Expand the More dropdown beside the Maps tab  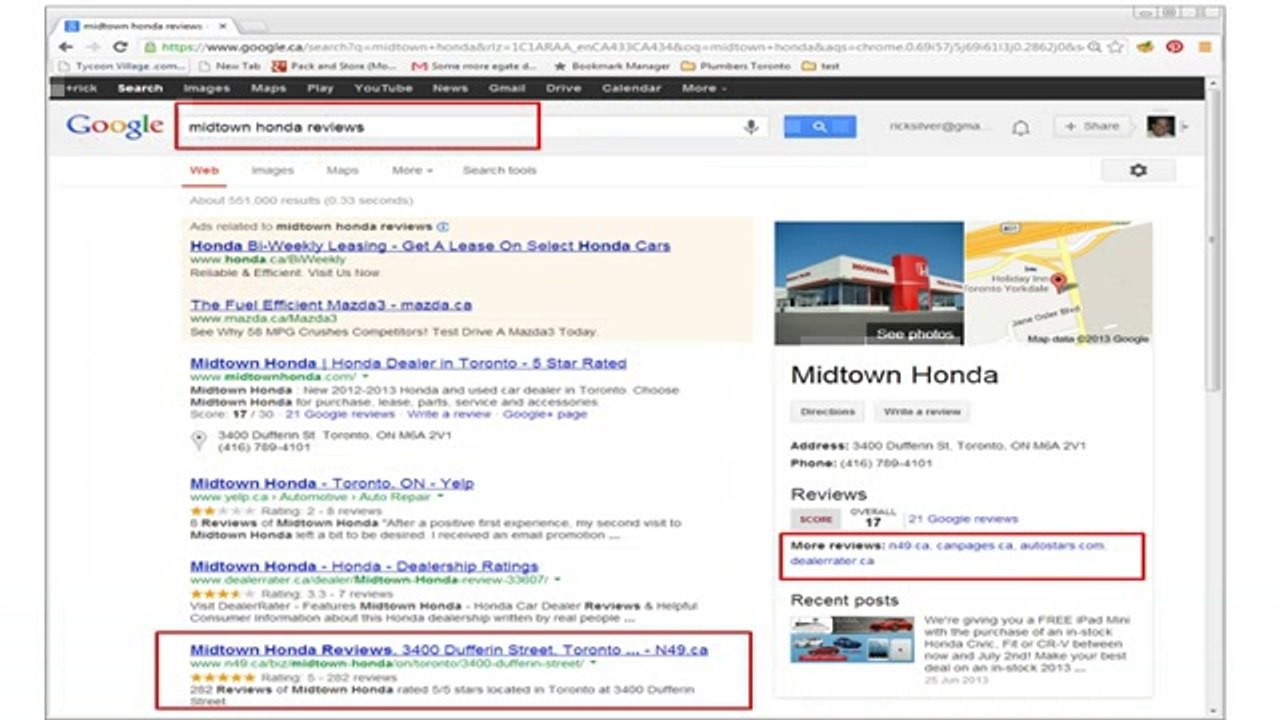tap(412, 171)
